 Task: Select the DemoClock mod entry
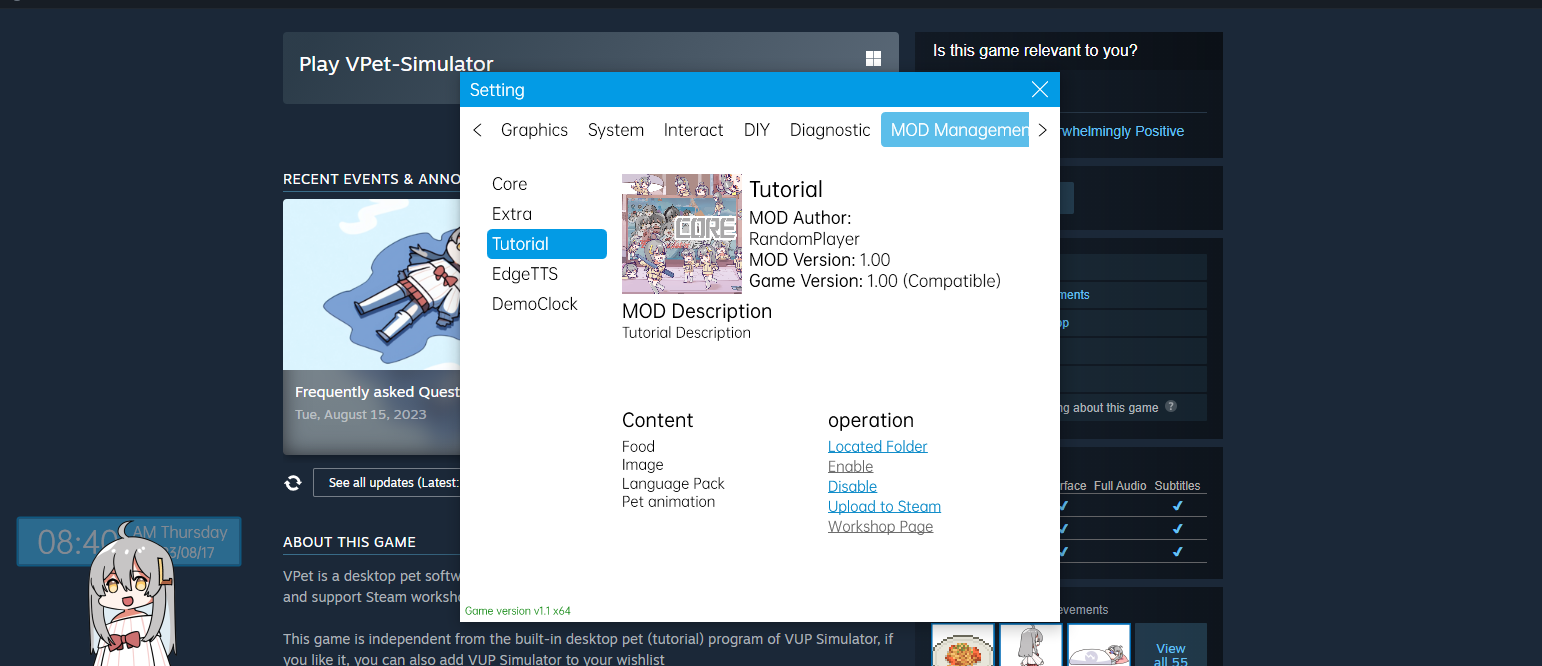547,304
